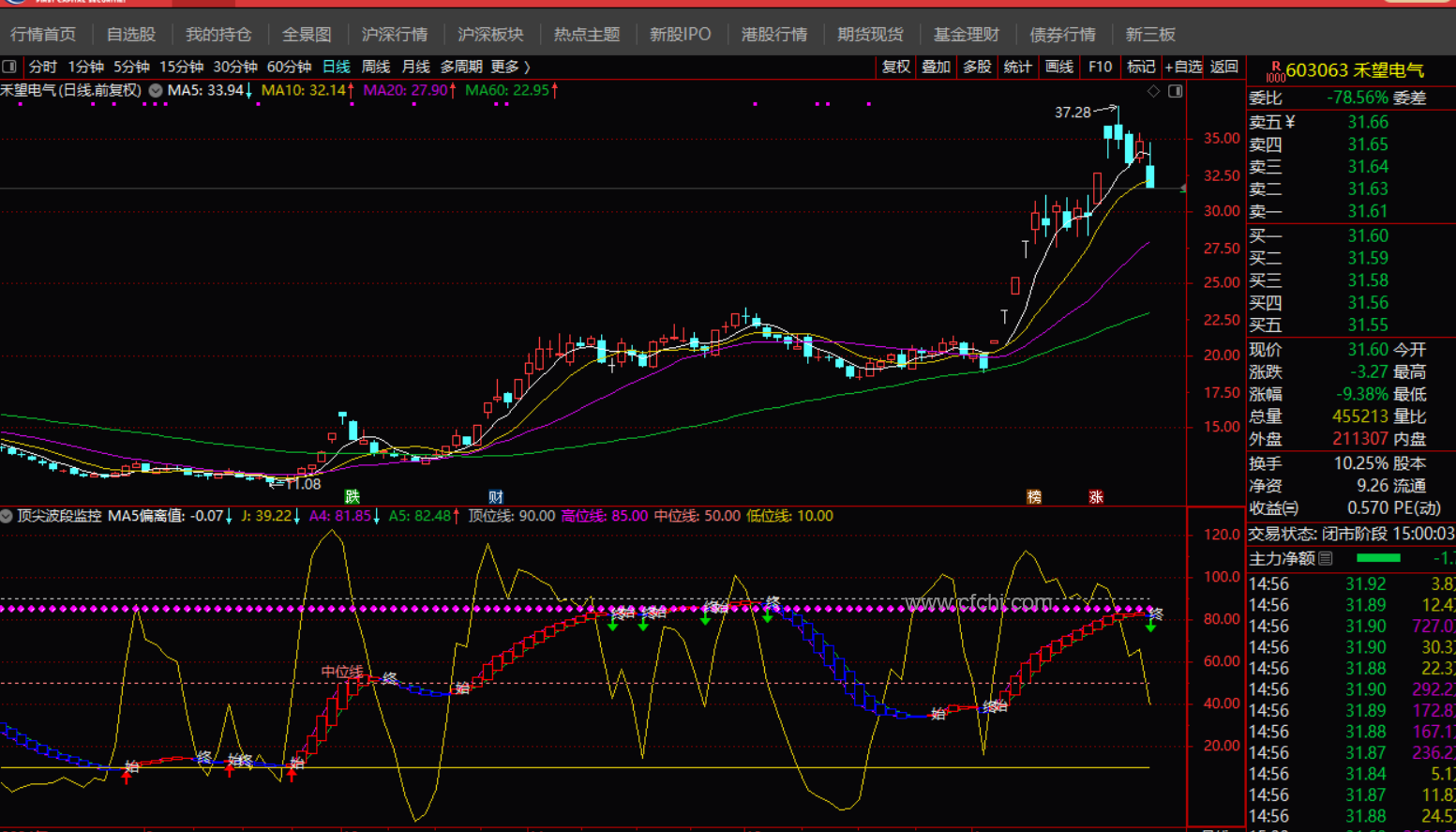The height and width of the screenshot is (832, 1456).
Task: Click the green 跌 event marker
Action: click(x=353, y=496)
